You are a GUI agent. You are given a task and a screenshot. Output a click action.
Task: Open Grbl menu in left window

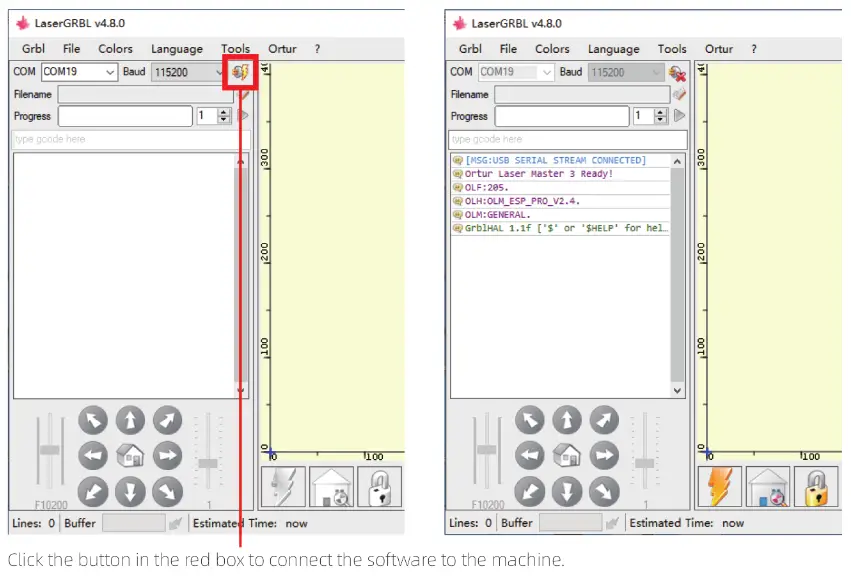point(33,48)
